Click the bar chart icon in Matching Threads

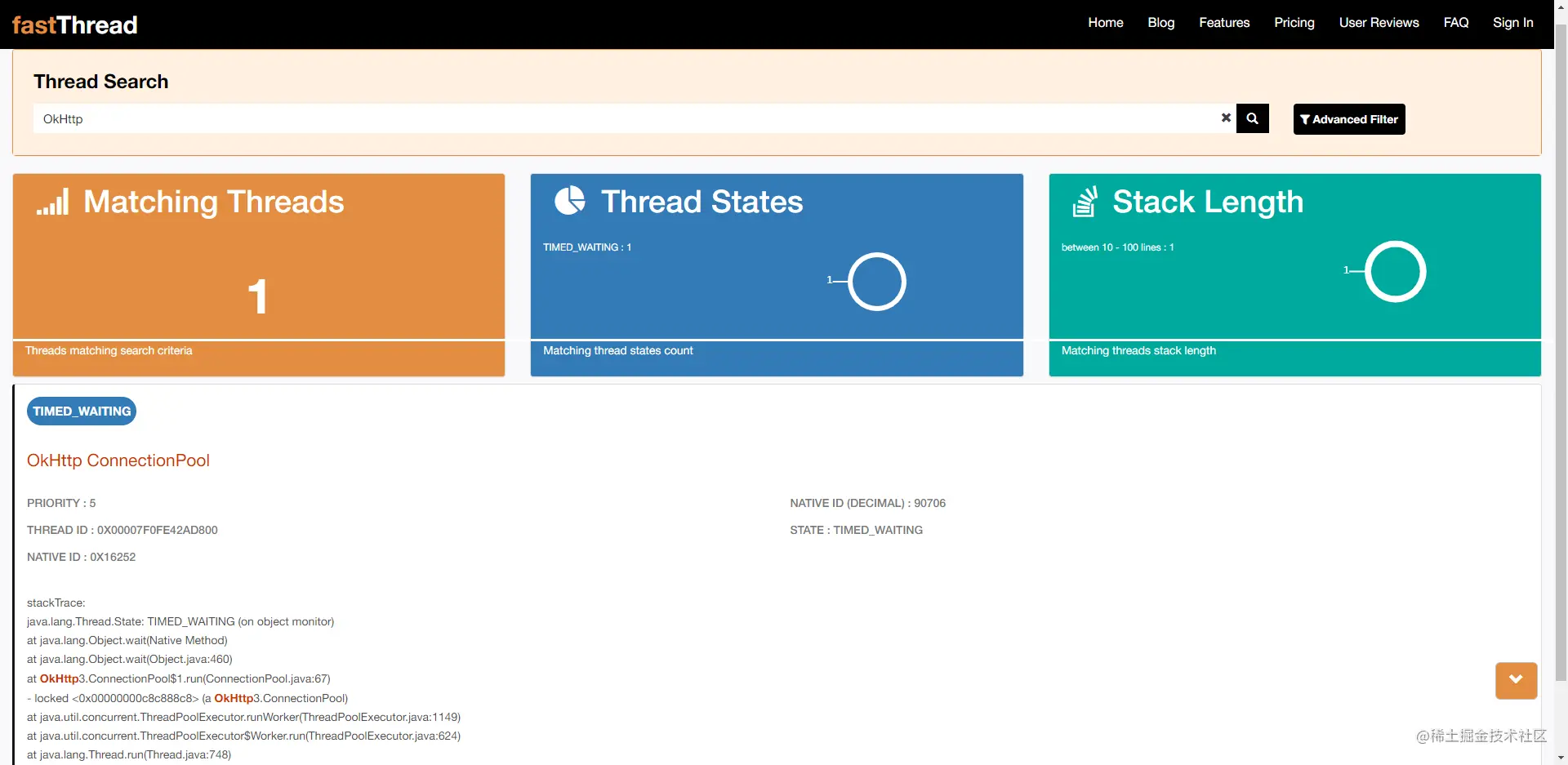[x=52, y=202]
